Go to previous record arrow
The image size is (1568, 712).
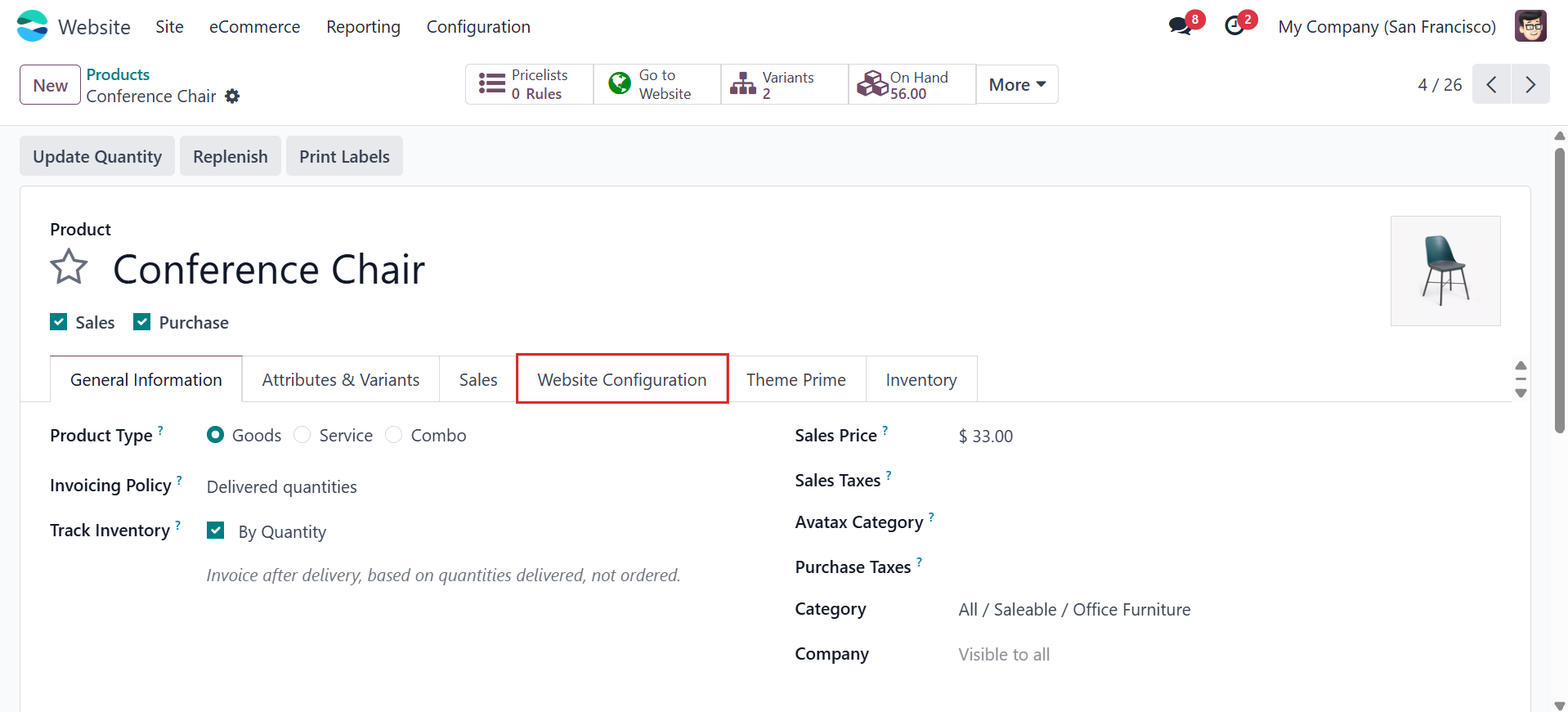pos(1491,84)
